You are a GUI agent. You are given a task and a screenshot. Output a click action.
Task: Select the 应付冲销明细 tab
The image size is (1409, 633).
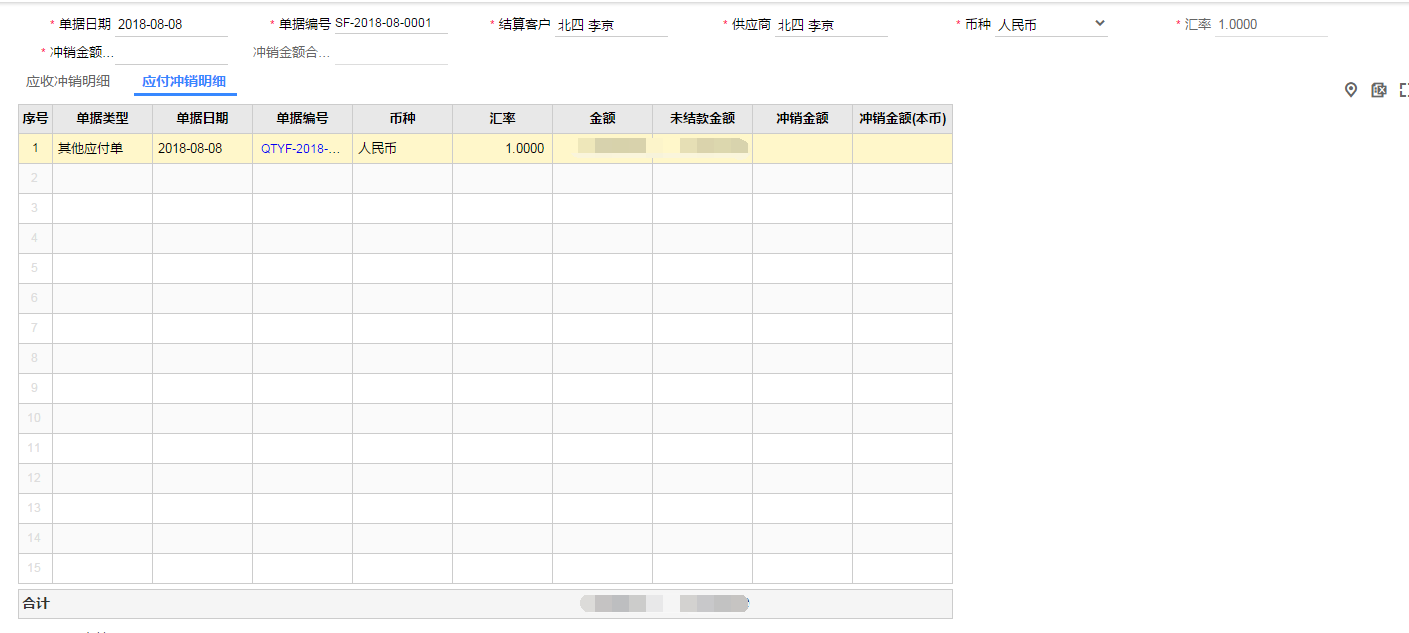184,81
